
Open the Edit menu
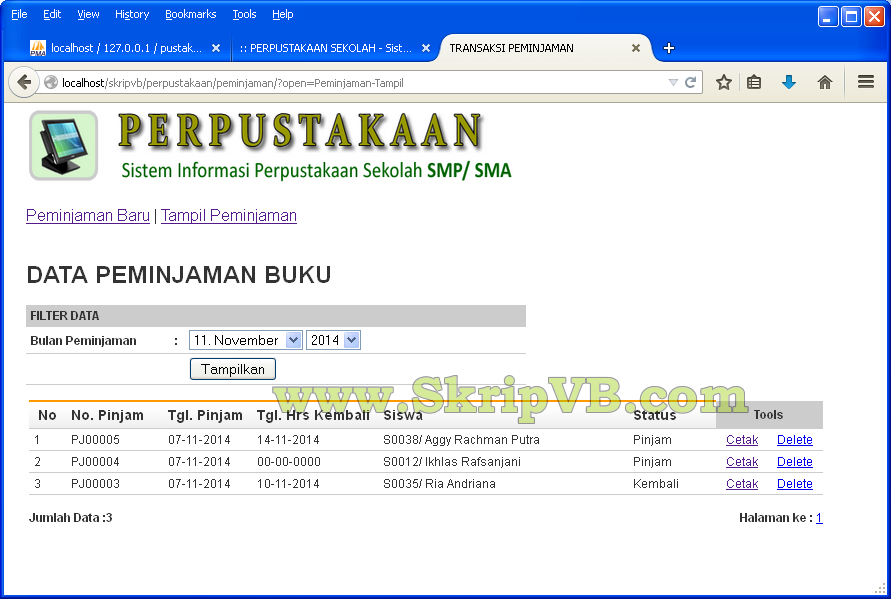(x=52, y=14)
